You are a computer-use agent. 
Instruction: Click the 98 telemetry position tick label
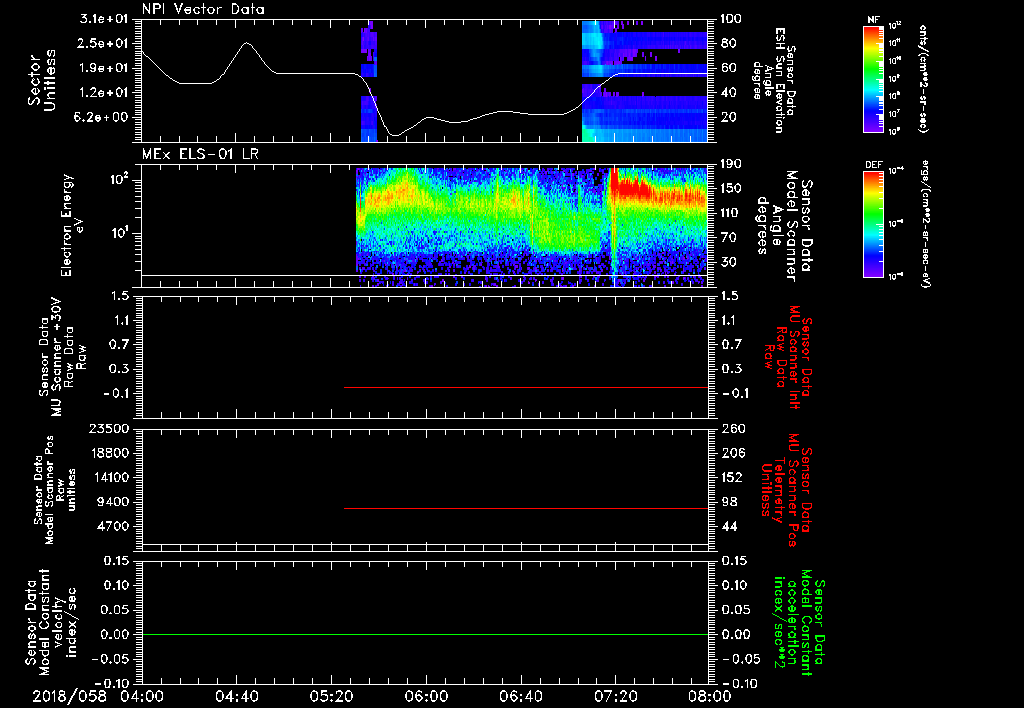[729, 502]
